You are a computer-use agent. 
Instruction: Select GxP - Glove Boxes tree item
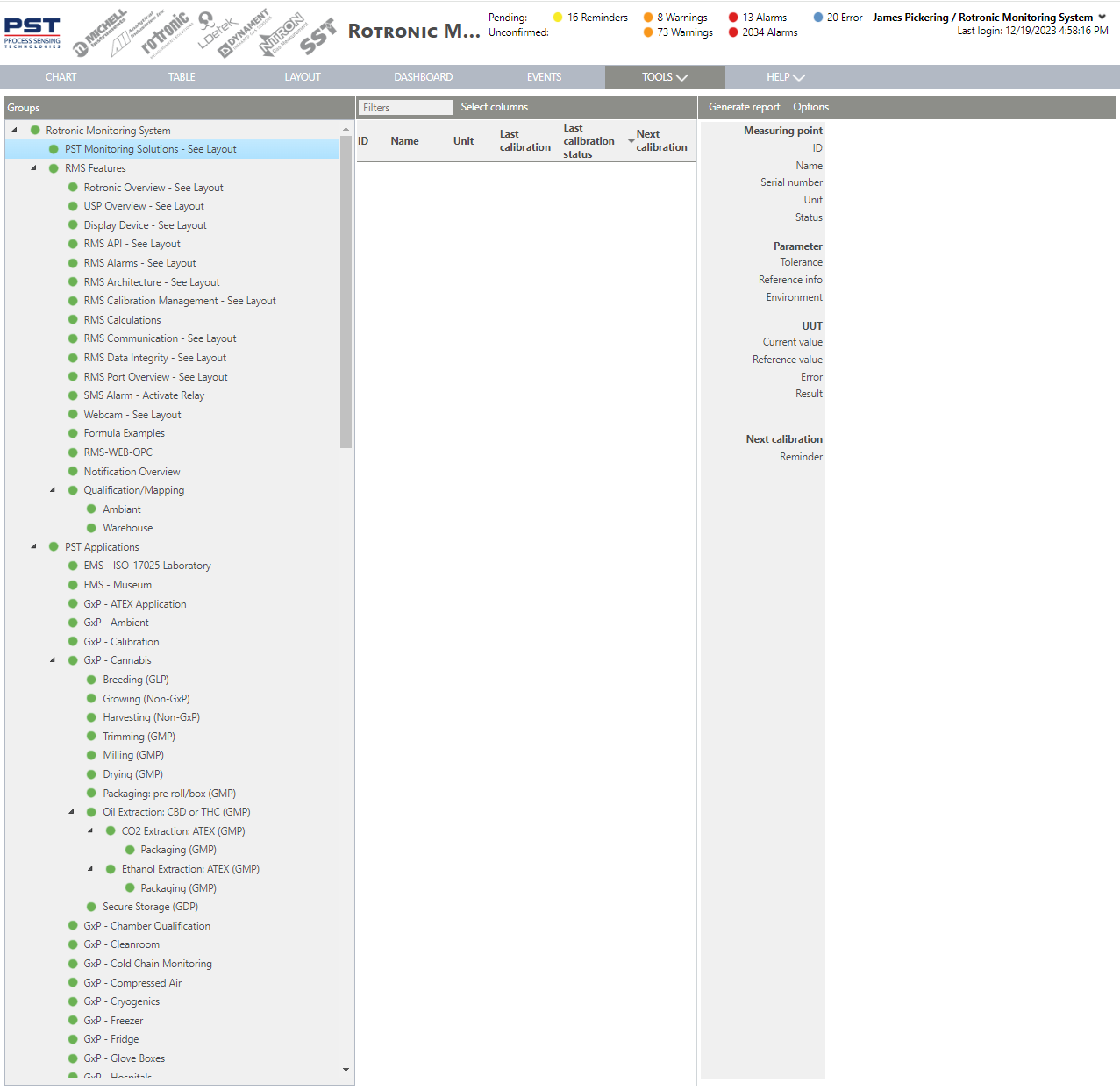[x=125, y=1058]
